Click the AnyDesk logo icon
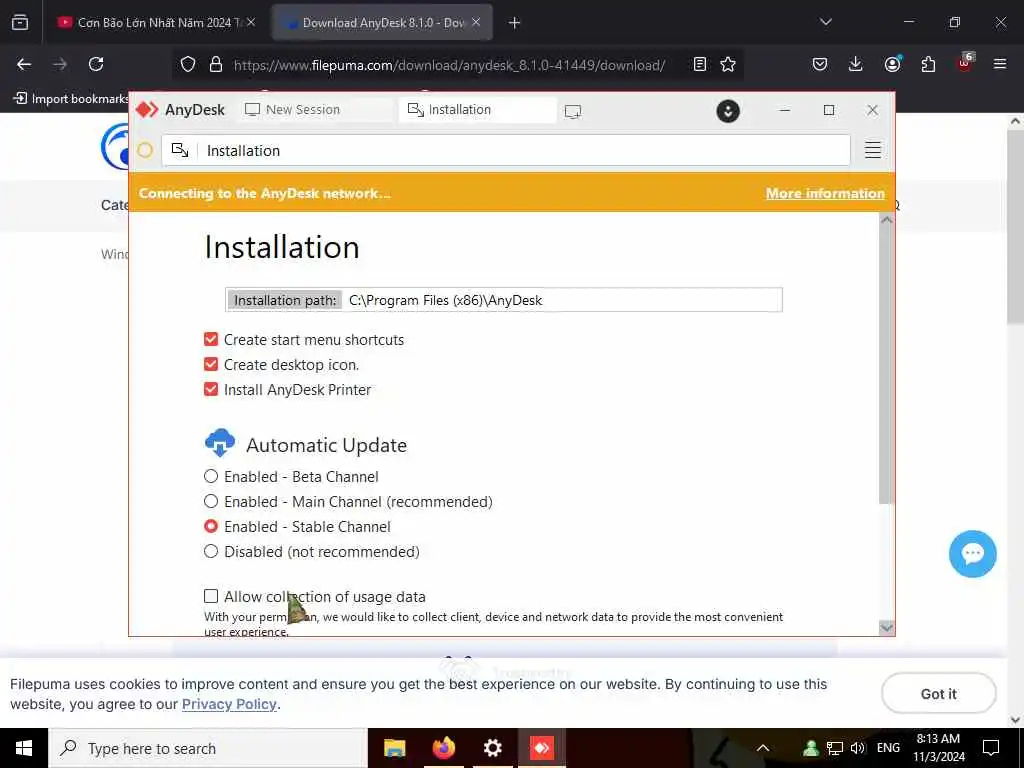The height and width of the screenshot is (768, 1024). (x=147, y=110)
